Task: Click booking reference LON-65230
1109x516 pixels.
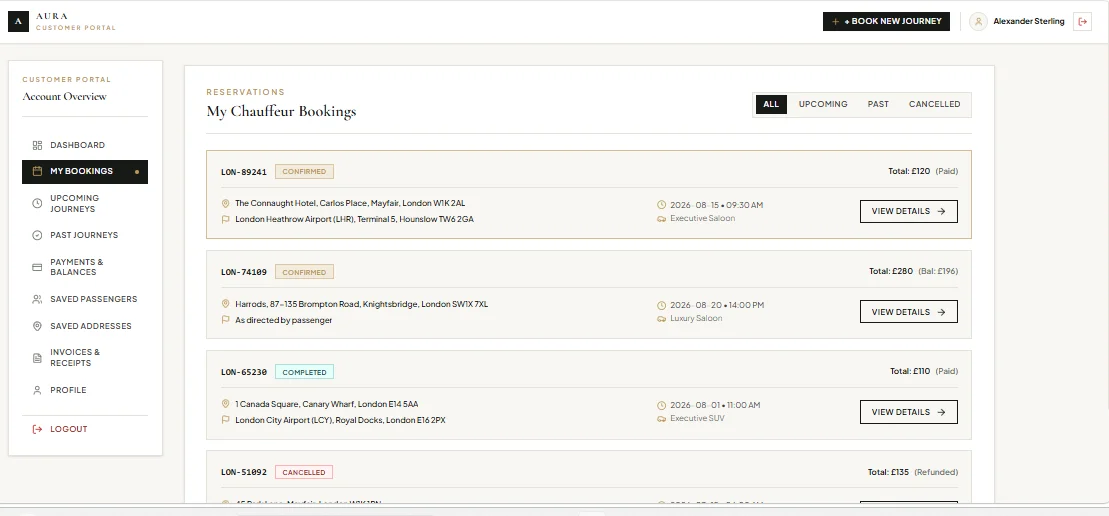Action: coord(244,373)
